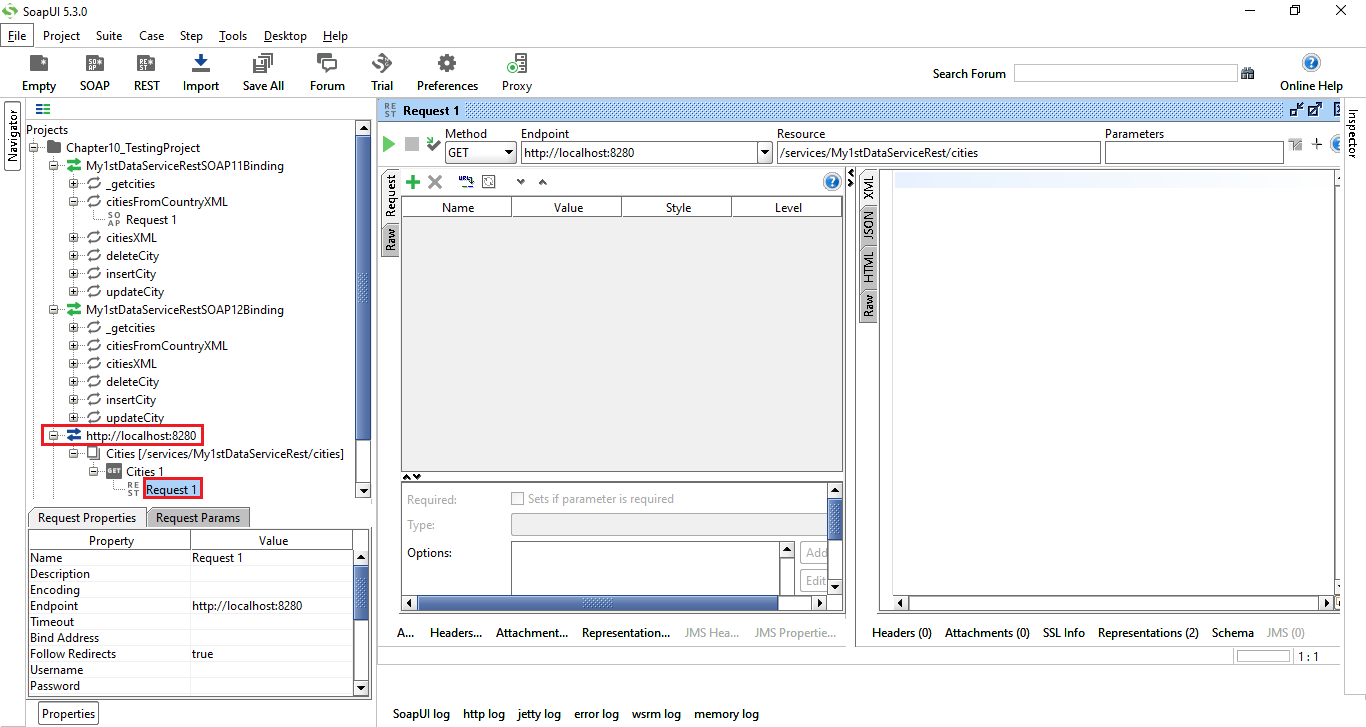
Task: Open the SoapUI log
Action: tap(420, 714)
